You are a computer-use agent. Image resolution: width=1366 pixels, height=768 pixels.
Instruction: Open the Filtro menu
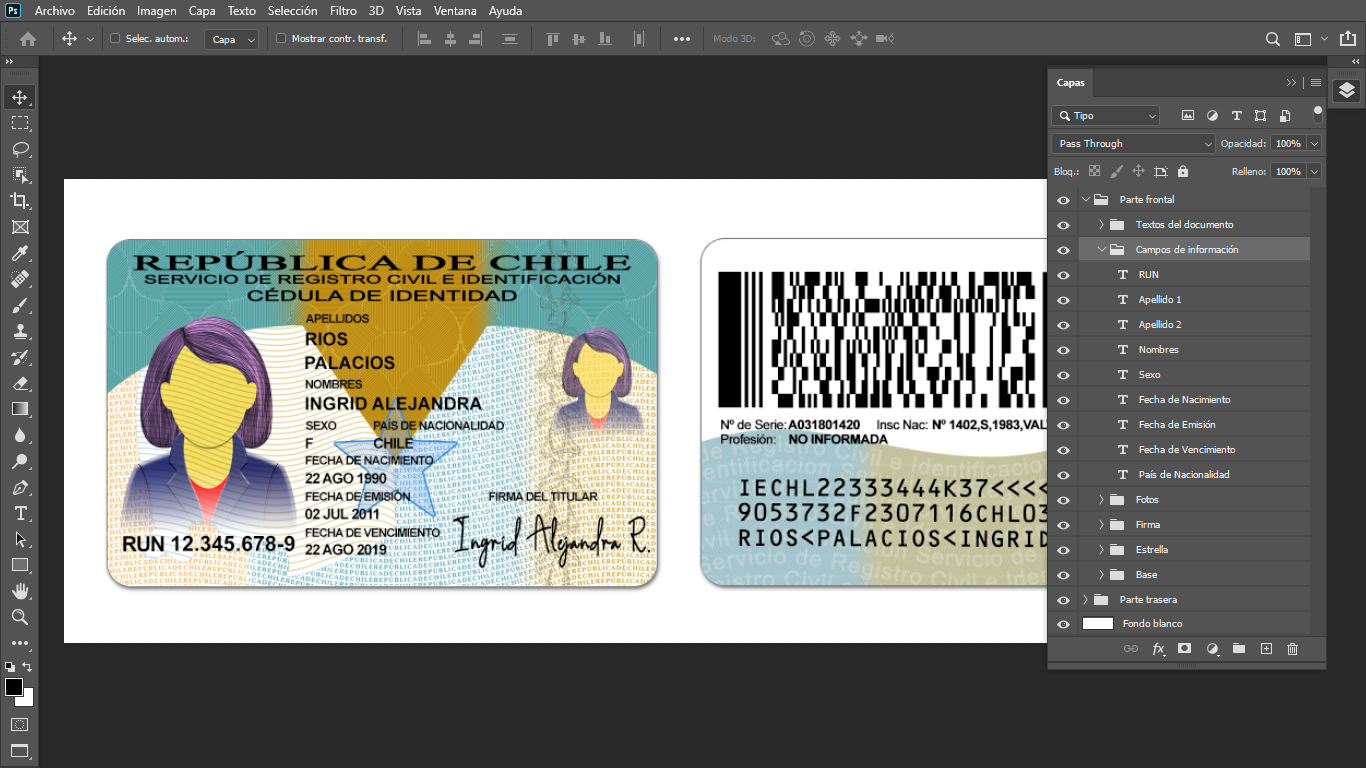pyautogui.click(x=343, y=11)
